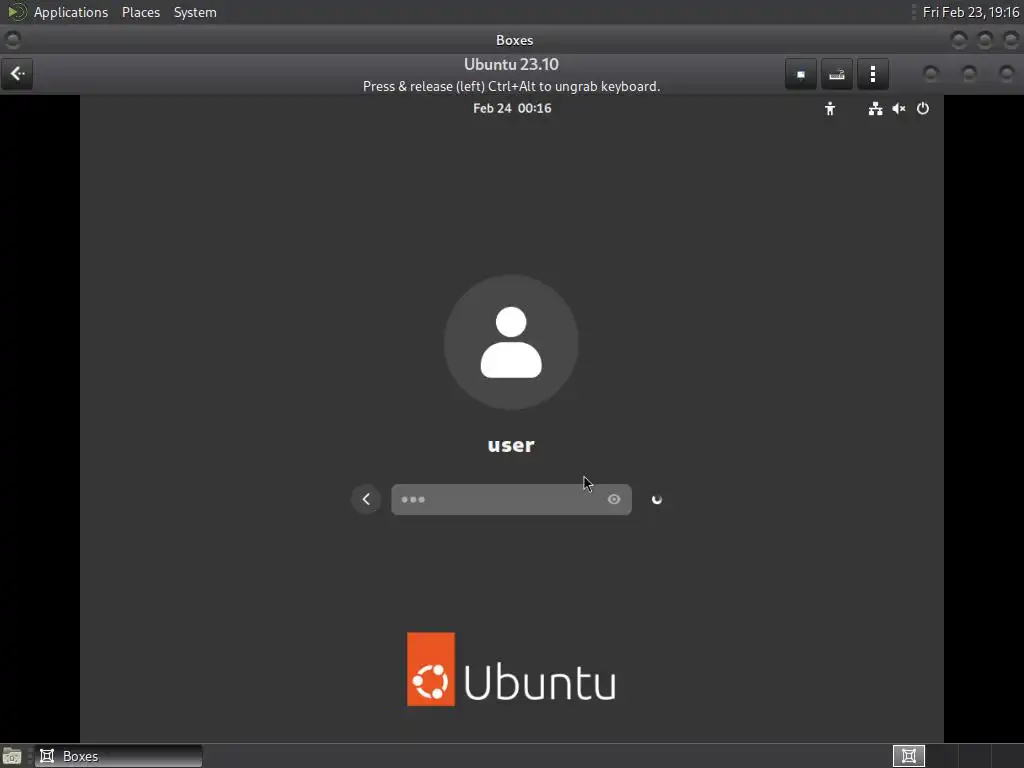Open the keyboard shortcuts button in Boxes toolbar
This screenshot has width=1024, height=768.
(837, 74)
